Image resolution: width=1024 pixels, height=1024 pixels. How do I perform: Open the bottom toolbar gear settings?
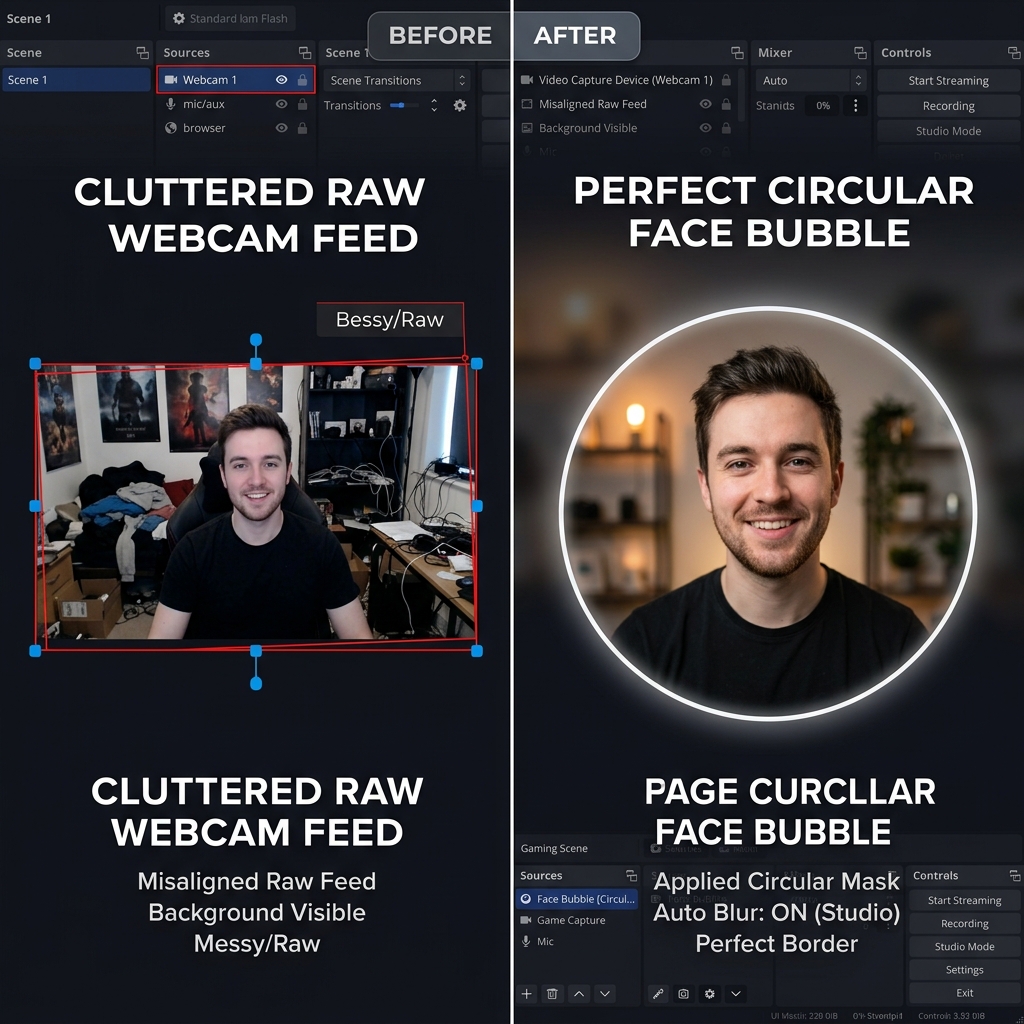[709, 994]
